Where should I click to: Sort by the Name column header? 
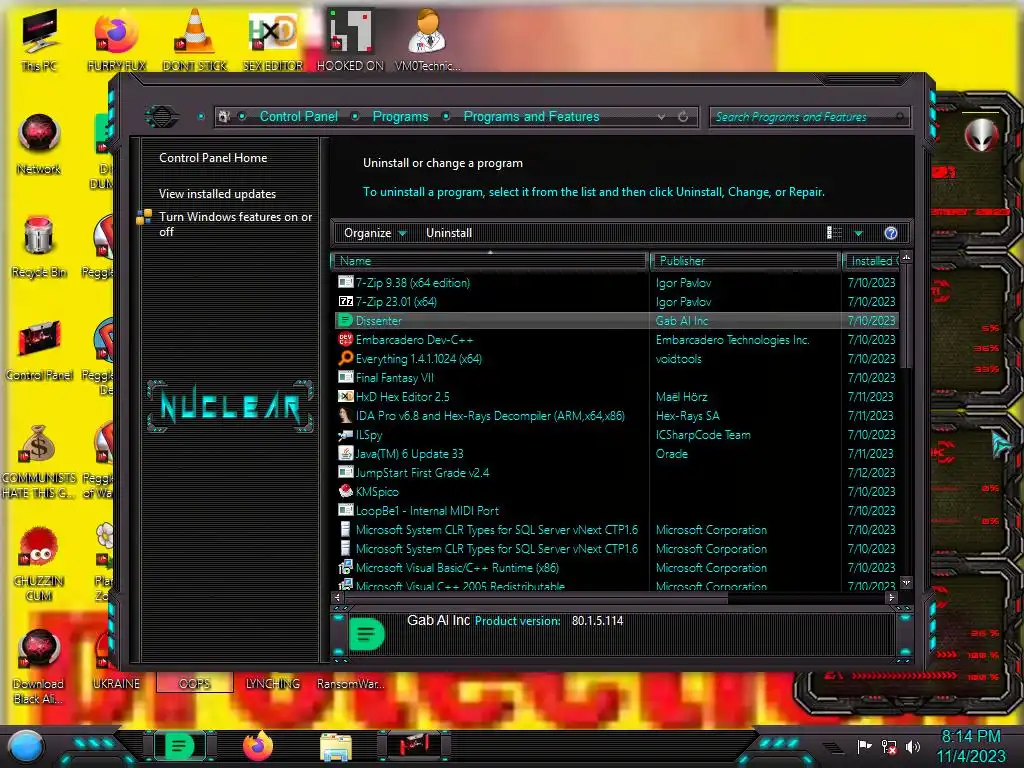[x=490, y=261]
